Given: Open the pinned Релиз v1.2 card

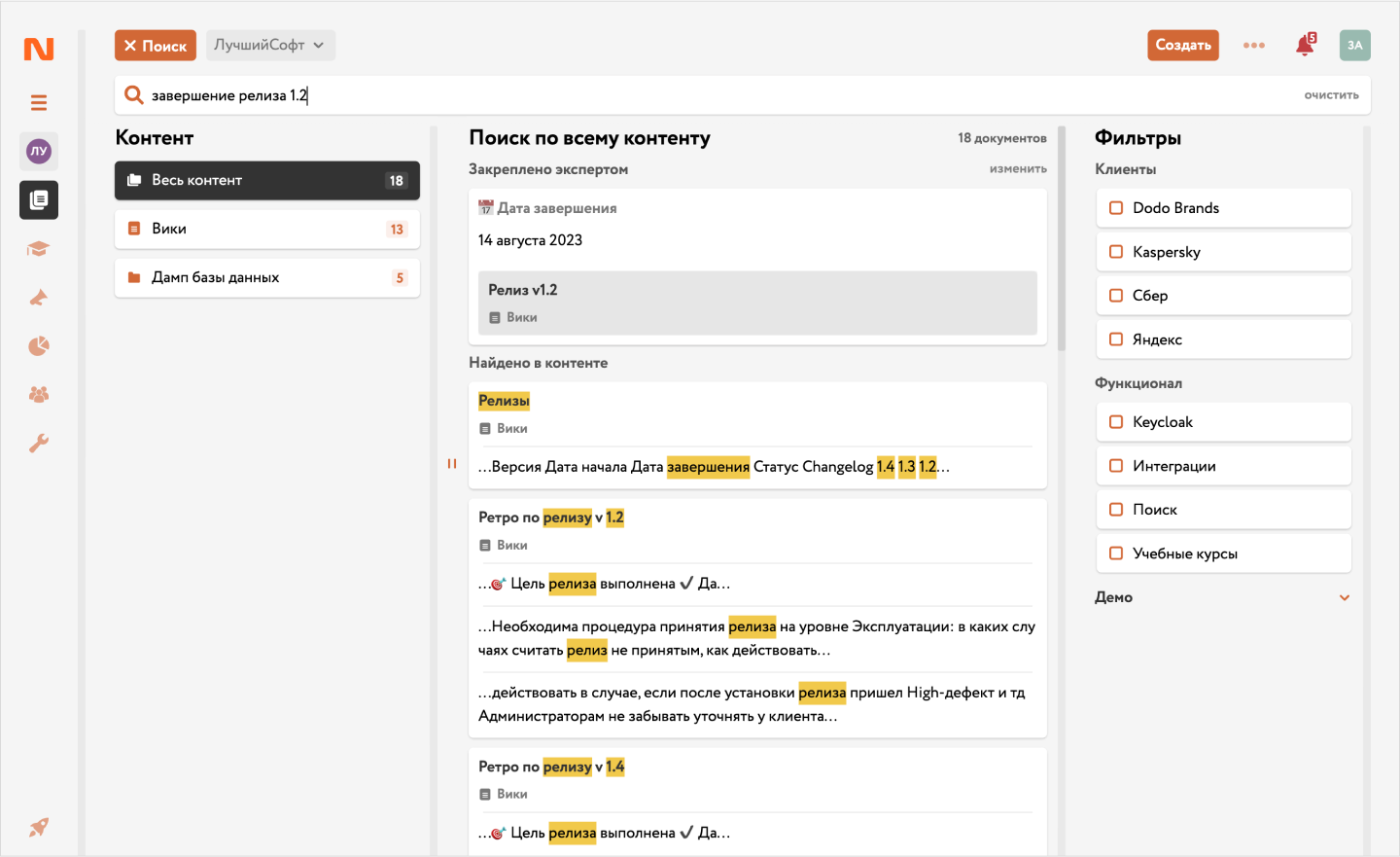Looking at the screenshot, I should click(x=757, y=303).
